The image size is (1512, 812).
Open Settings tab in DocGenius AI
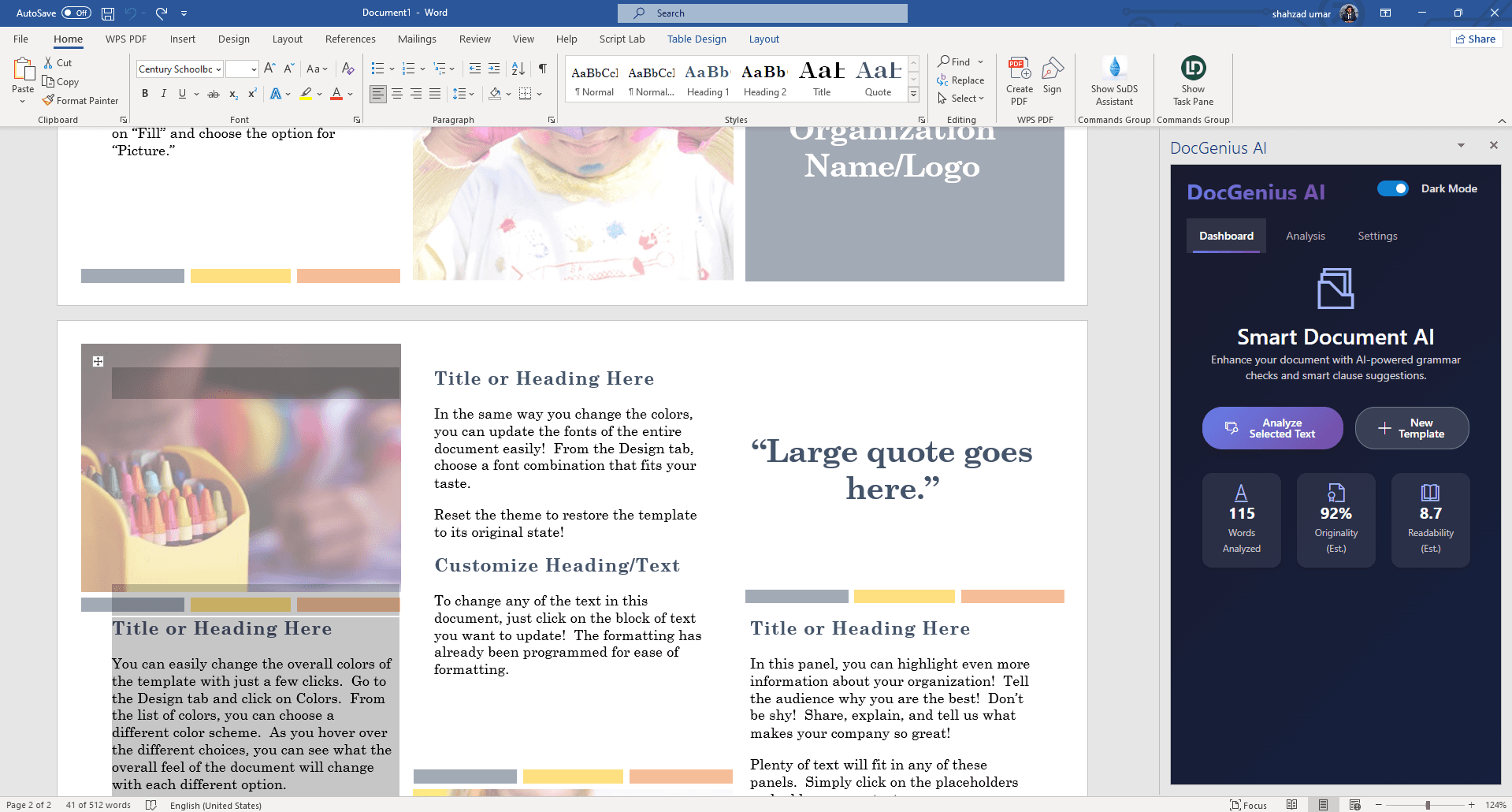(1377, 236)
